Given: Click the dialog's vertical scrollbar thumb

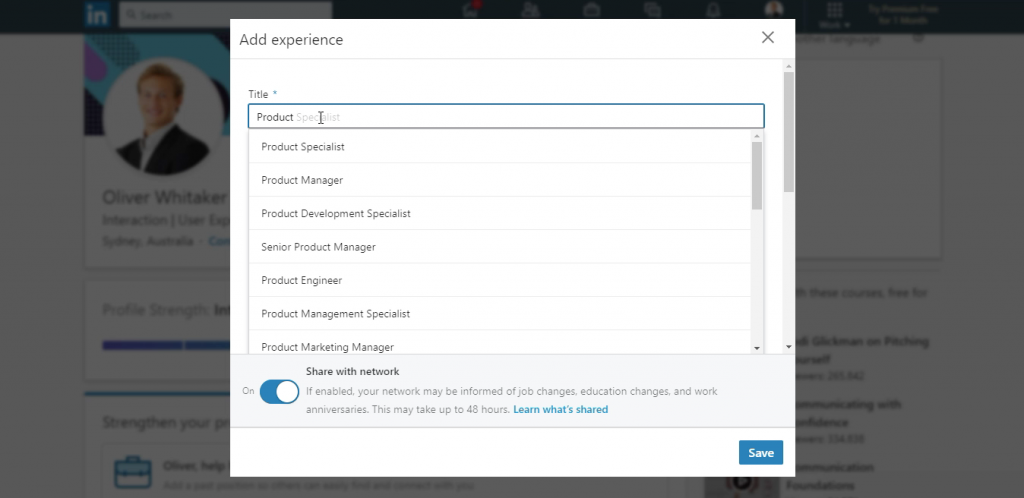Looking at the screenshot, I should coord(789,132).
